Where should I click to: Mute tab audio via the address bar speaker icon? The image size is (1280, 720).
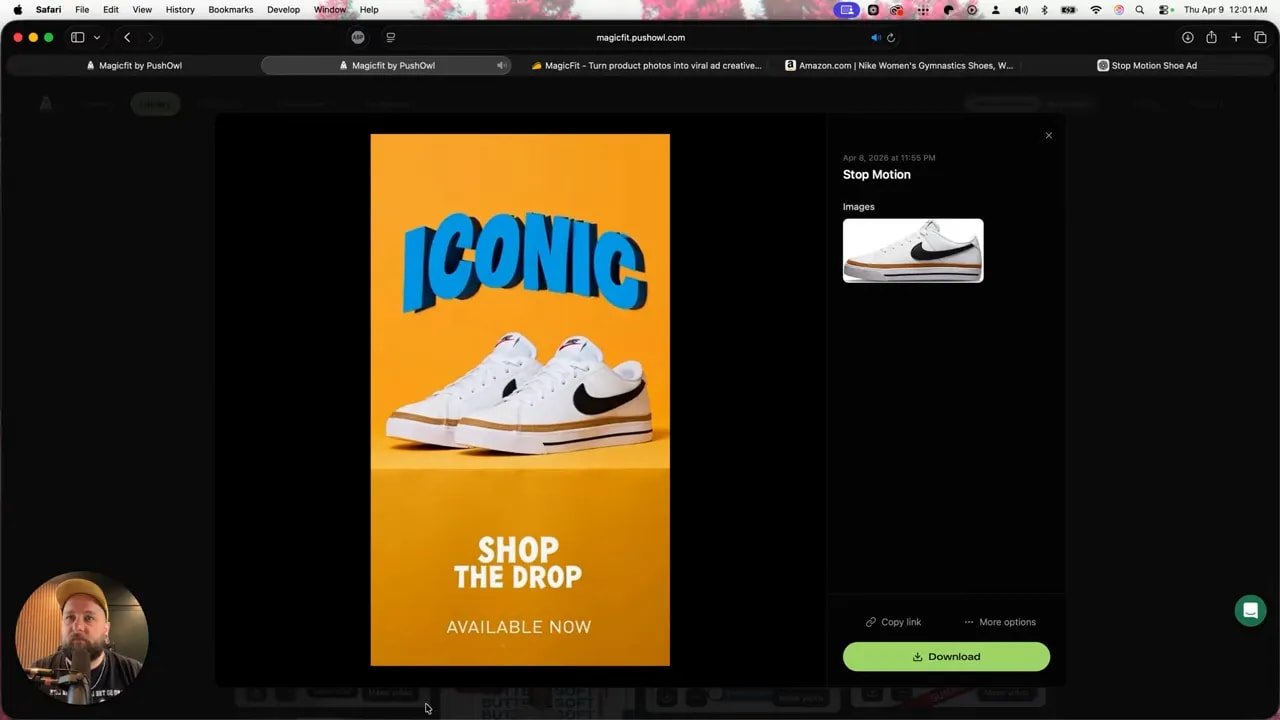(x=875, y=37)
